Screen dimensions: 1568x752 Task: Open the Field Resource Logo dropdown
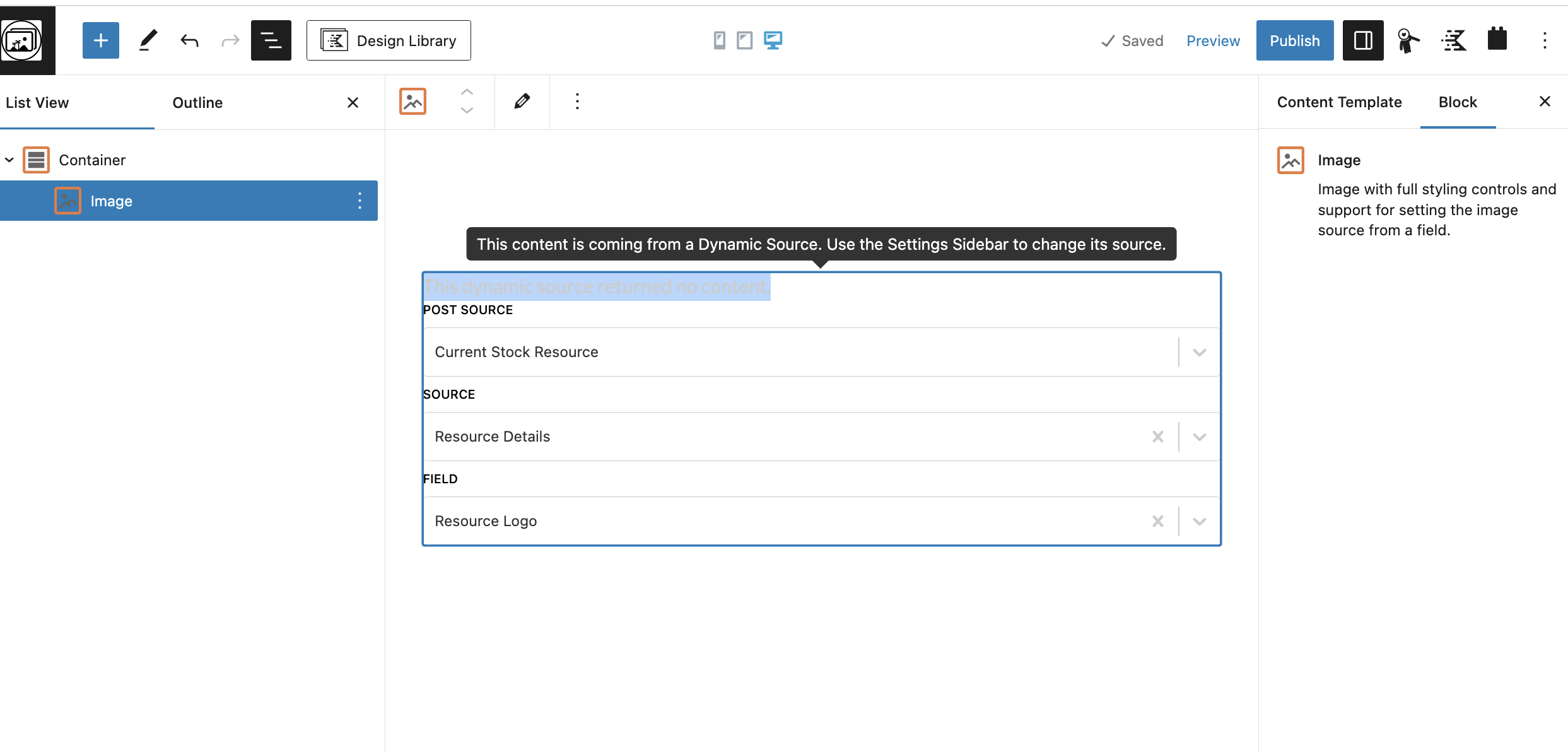click(821, 521)
